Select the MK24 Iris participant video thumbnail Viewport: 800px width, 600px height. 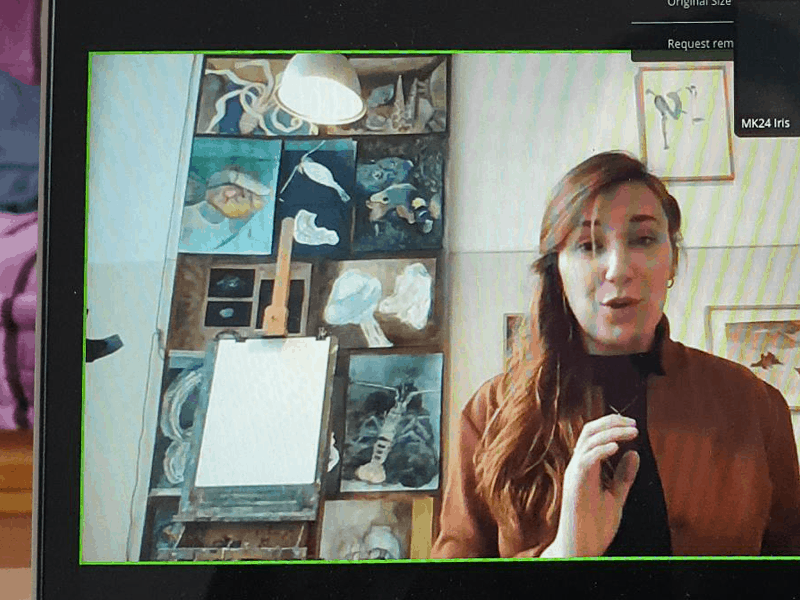tap(767, 68)
